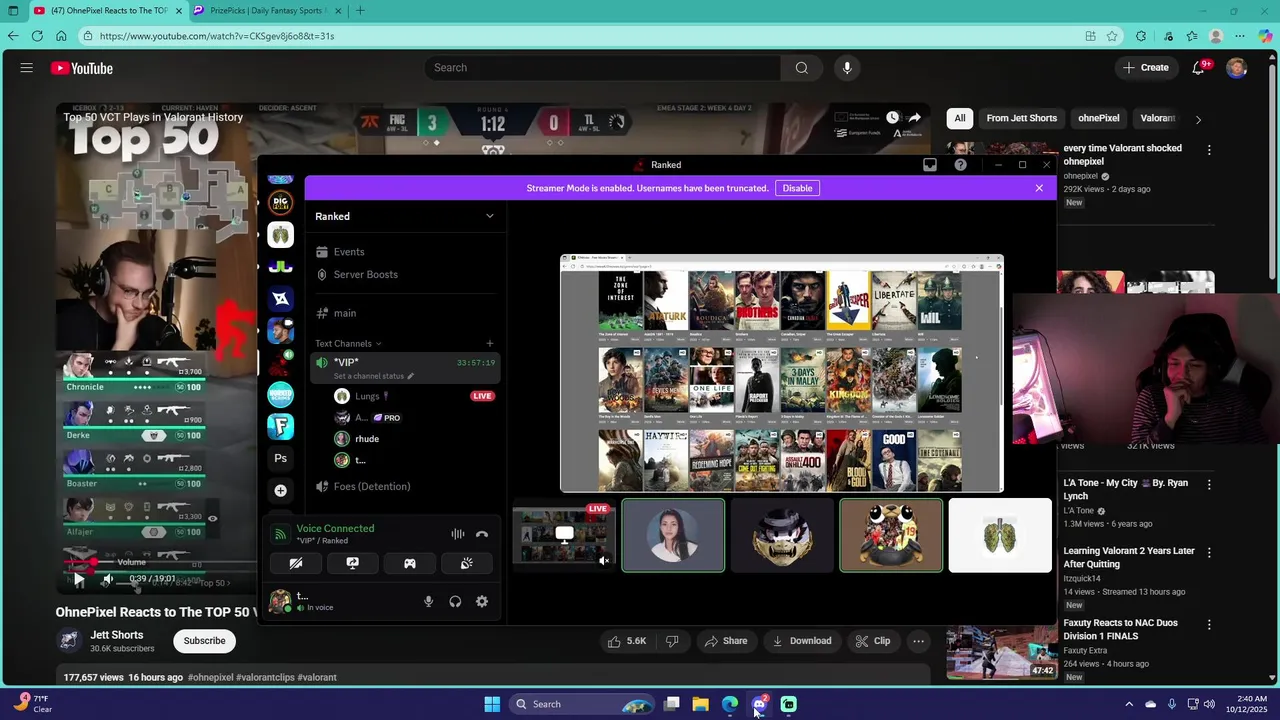Open Discord user settings gear

[x=482, y=601]
